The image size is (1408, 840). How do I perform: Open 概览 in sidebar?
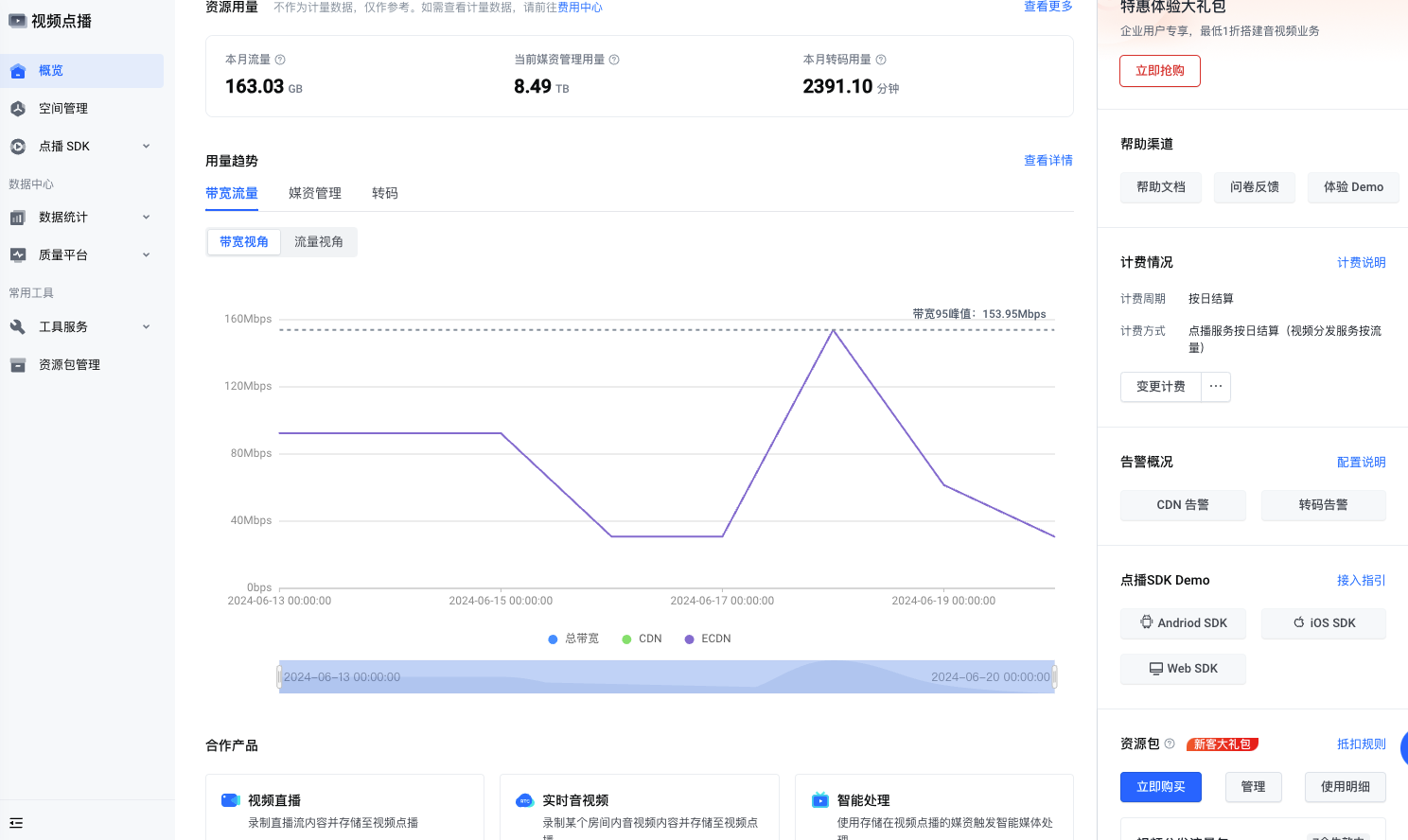pos(82,71)
